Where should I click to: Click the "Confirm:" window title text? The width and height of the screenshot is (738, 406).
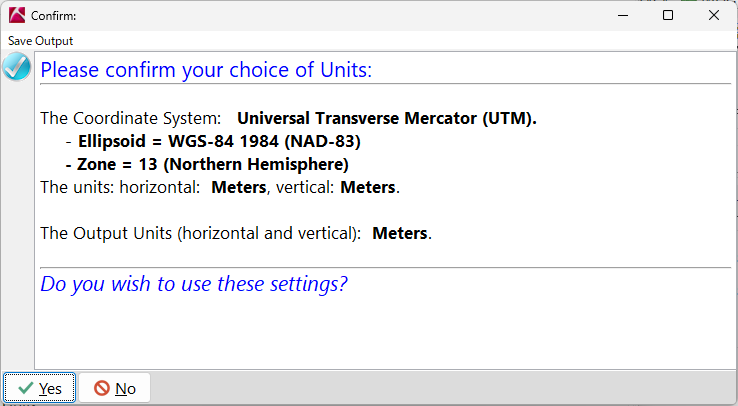tap(54, 16)
